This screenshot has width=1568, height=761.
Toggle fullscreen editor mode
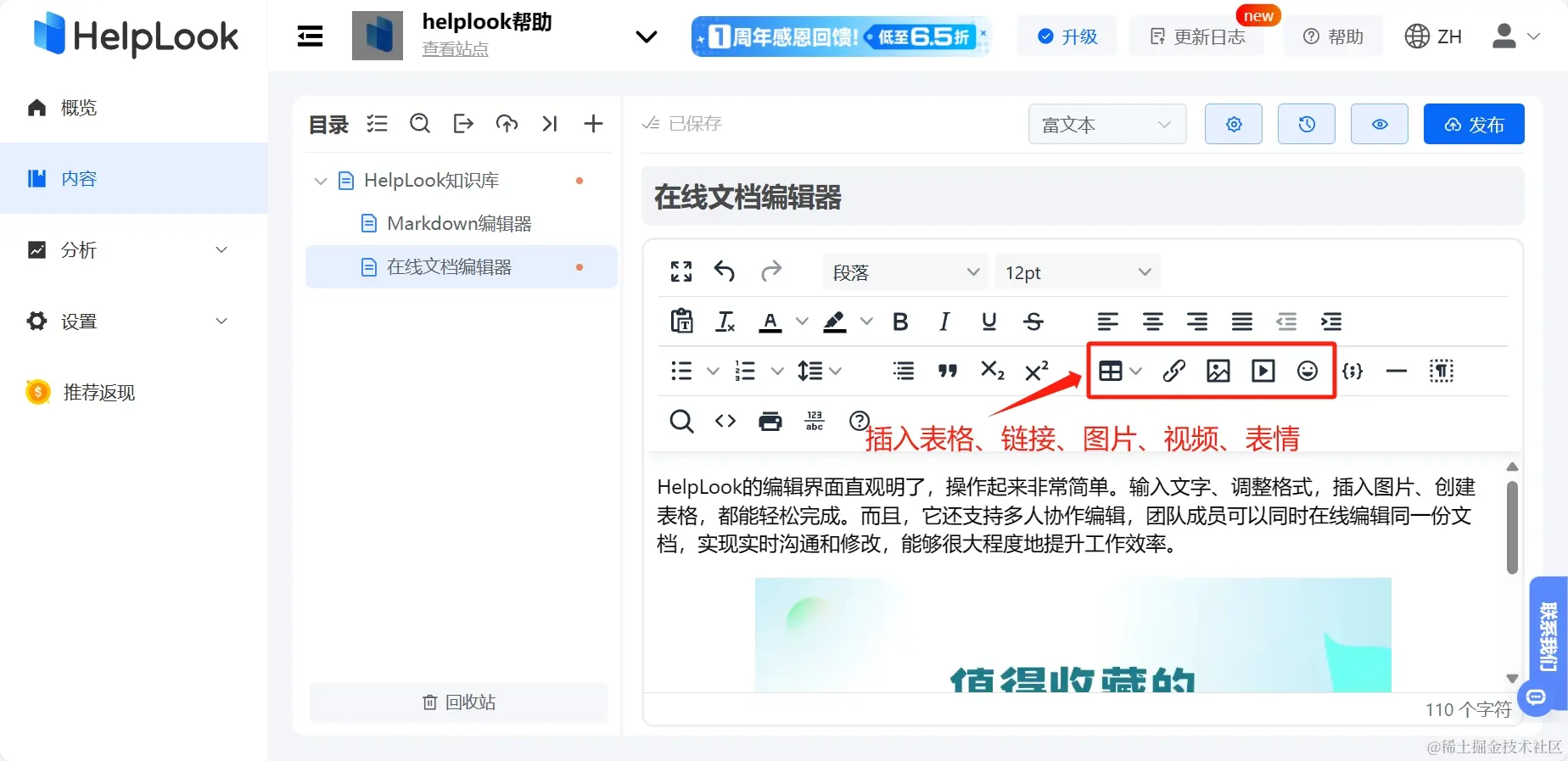[681, 271]
